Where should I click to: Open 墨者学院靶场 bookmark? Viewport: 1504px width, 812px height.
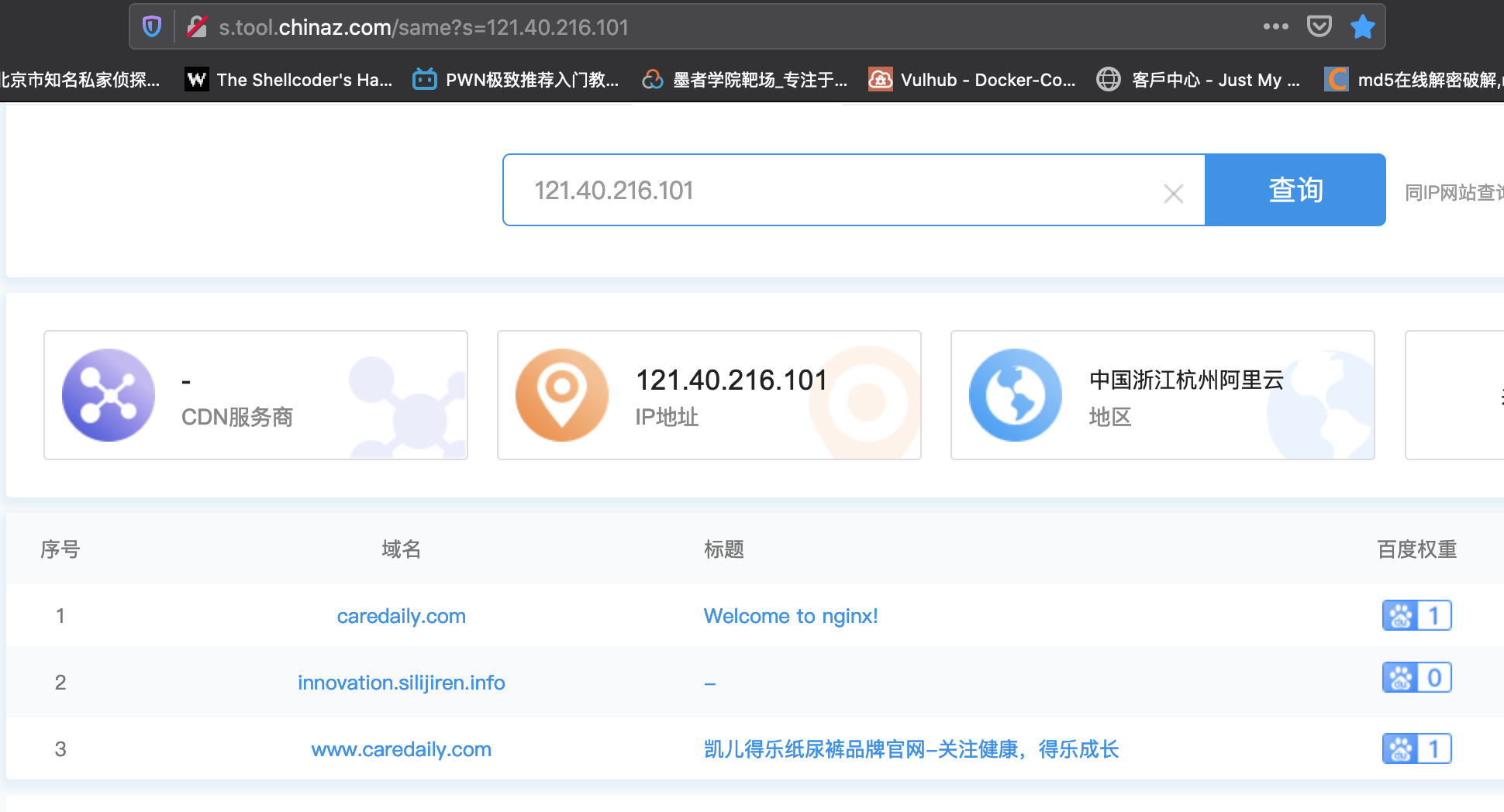click(745, 79)
